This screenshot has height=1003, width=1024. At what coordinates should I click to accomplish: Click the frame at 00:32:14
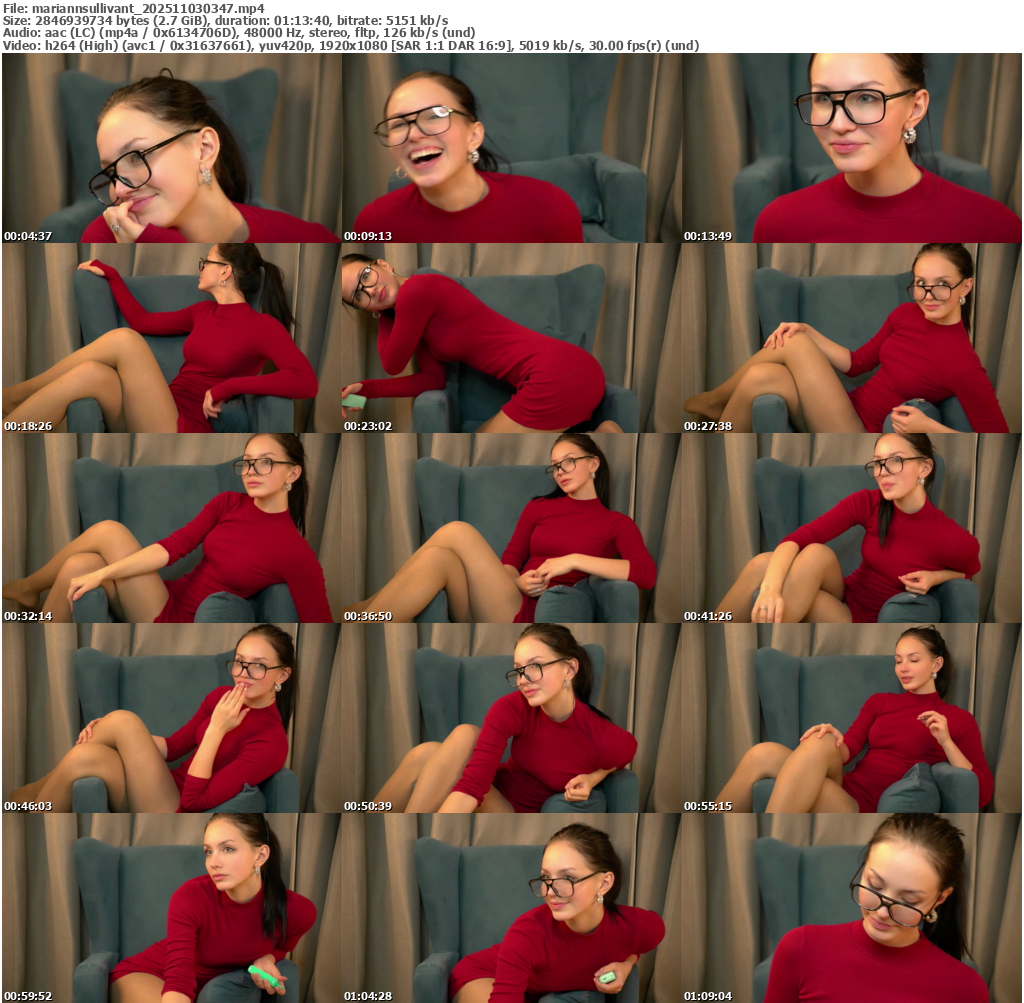point(171,528)
